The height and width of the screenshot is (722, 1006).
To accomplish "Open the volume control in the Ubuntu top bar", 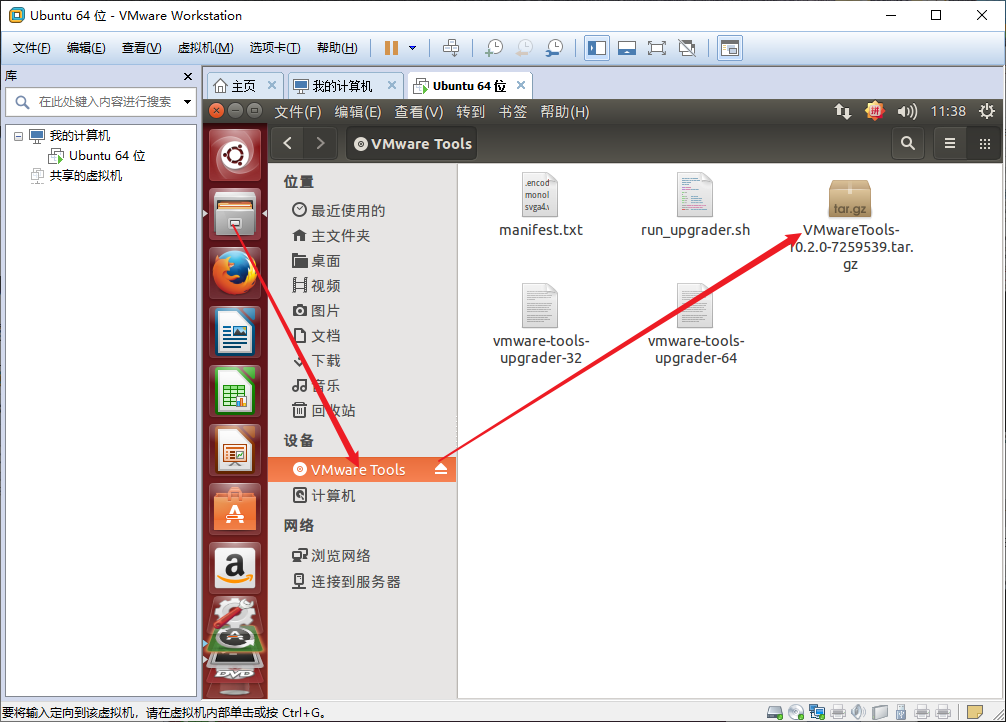I will click(x=907, y=111).
